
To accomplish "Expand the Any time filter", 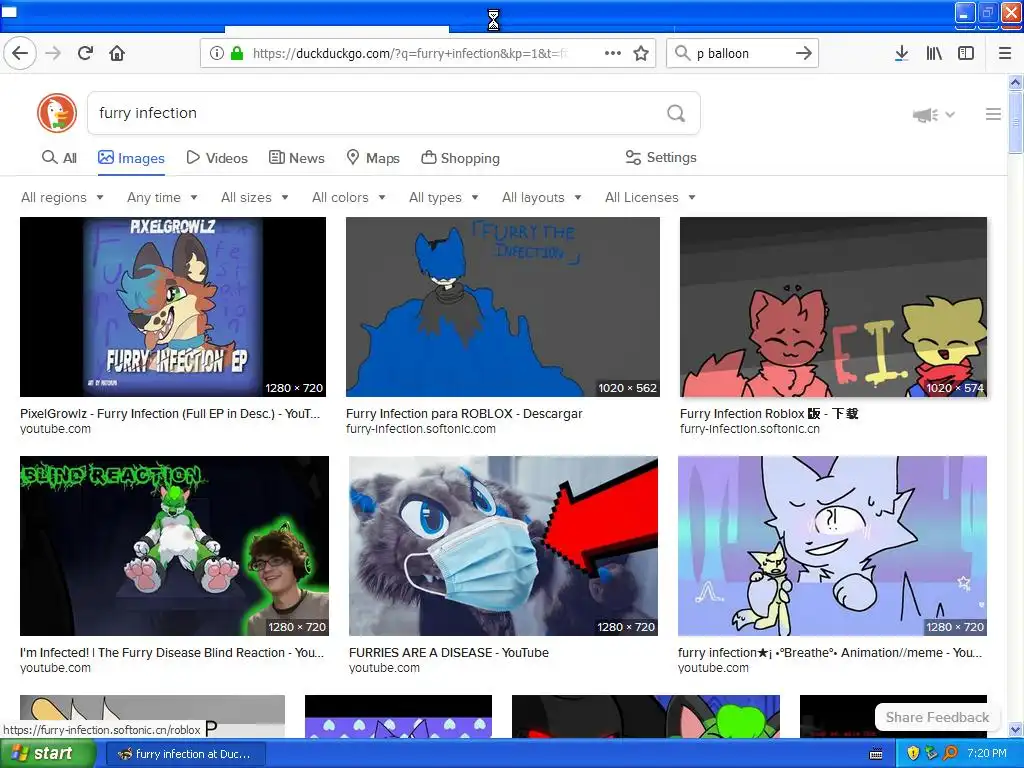I will click(162, 197).
